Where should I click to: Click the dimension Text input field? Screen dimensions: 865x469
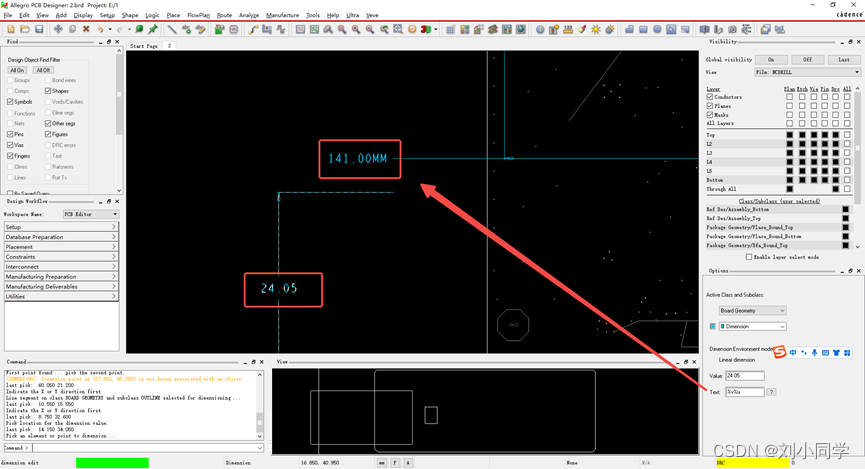[744, 392]
